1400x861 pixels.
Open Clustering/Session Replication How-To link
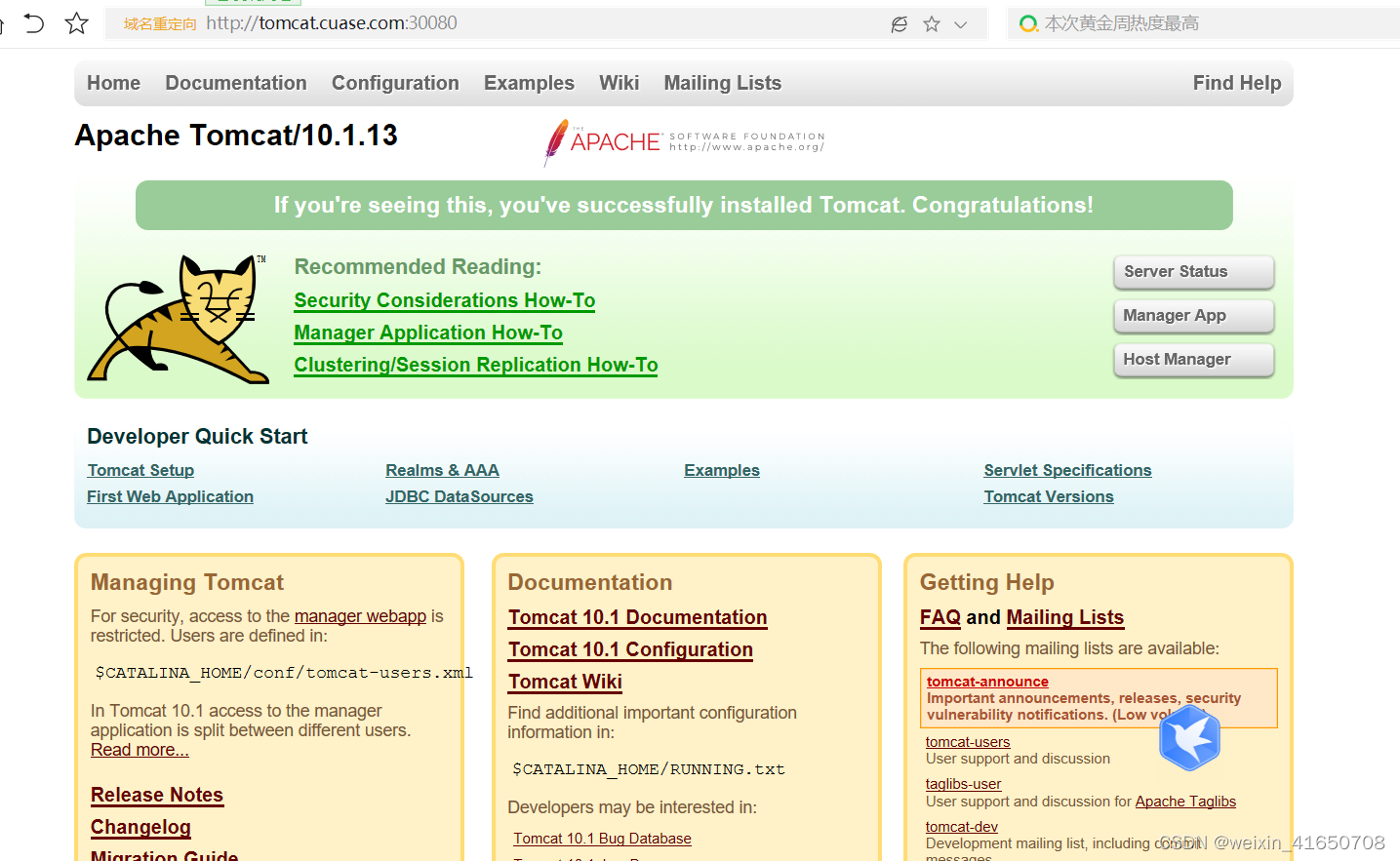point(476,366)
